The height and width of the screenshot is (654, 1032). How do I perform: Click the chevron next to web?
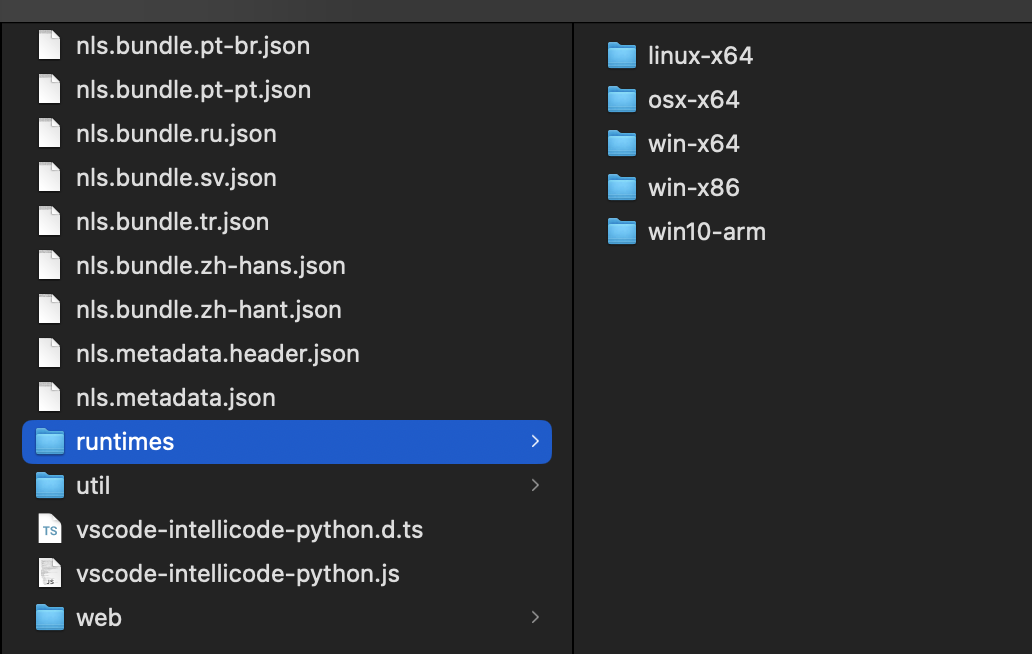pyautogui.click(x=536, y=617)
